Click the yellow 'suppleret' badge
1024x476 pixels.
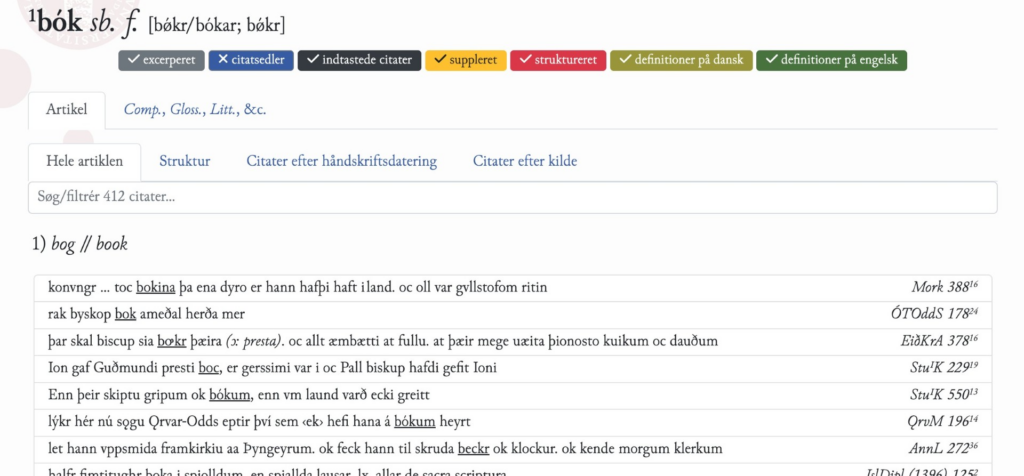[466, 60]
